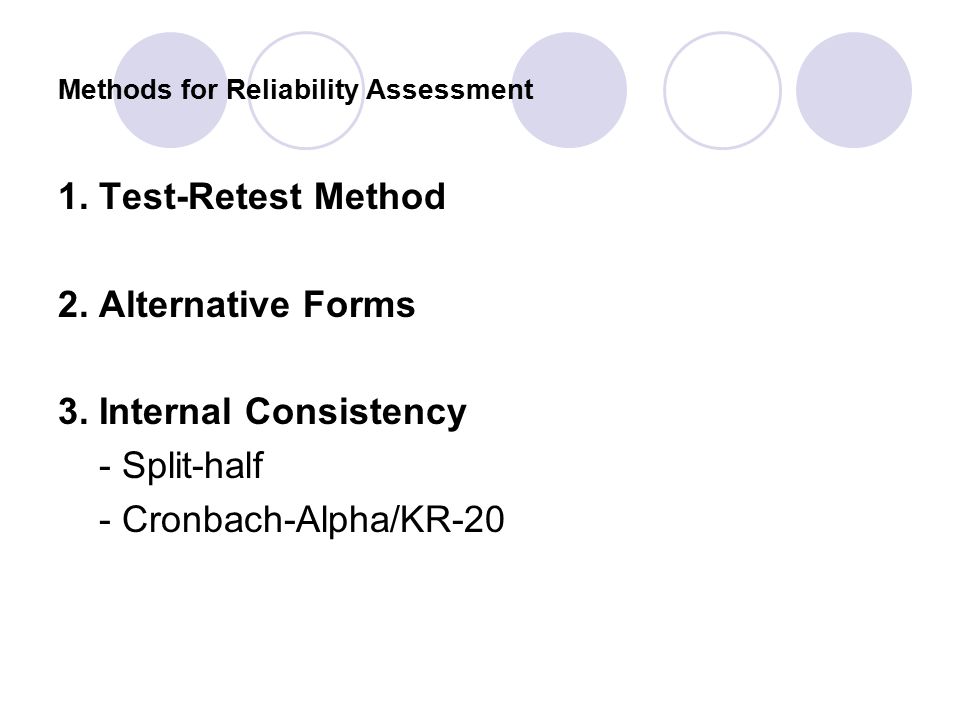Click the word 'Reliability' in the title
The image size is (960, 720).
pos(292,90)
